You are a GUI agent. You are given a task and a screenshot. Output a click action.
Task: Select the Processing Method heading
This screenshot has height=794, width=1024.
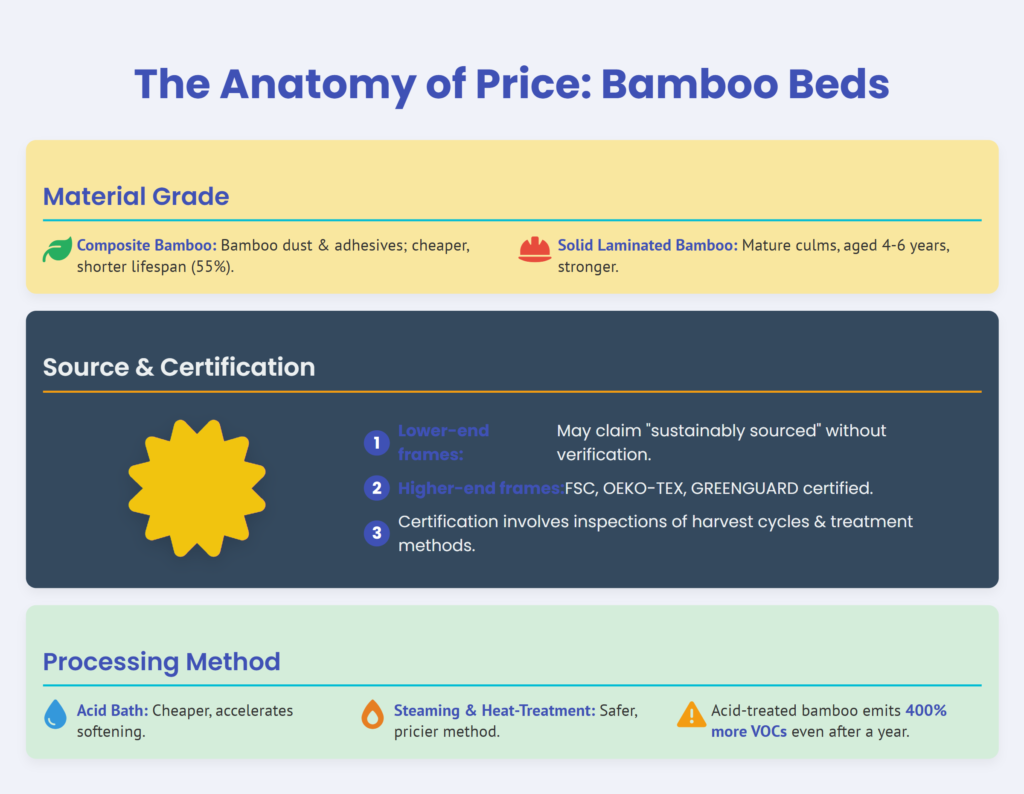coord(161,661)
